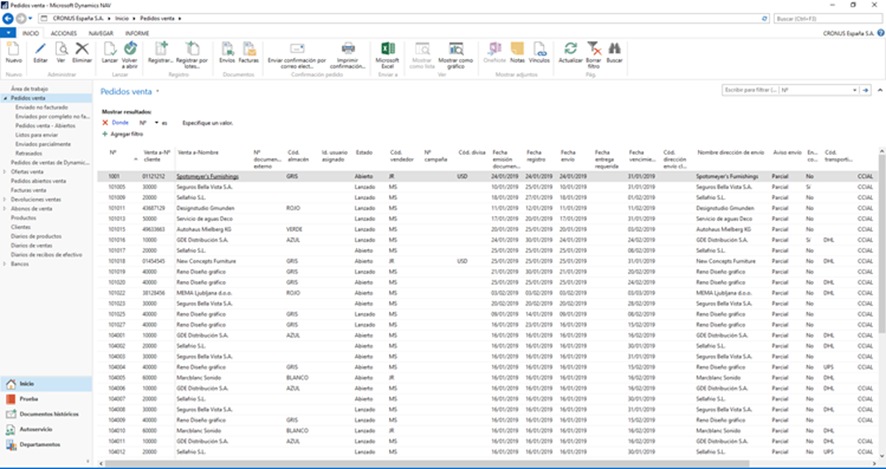Open Área de trabajo item
The width and height of the screenshot is (886, 469).
pyautogui.click(x=29, y=89)
